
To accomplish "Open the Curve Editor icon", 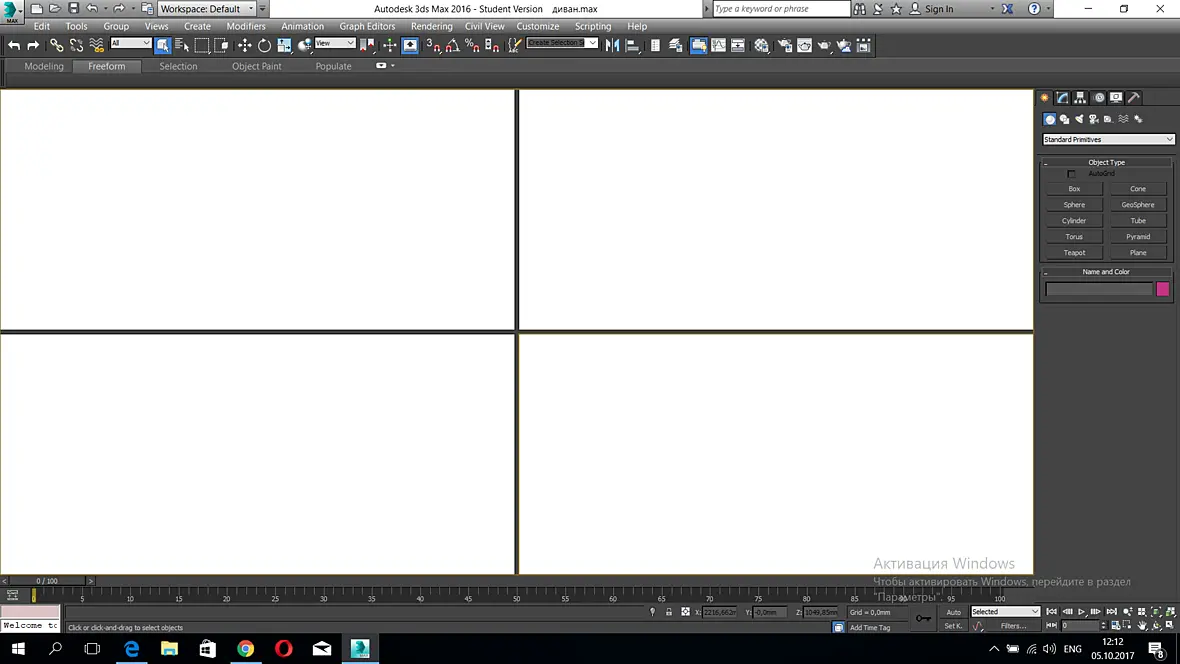I will [x=719, y=46].
